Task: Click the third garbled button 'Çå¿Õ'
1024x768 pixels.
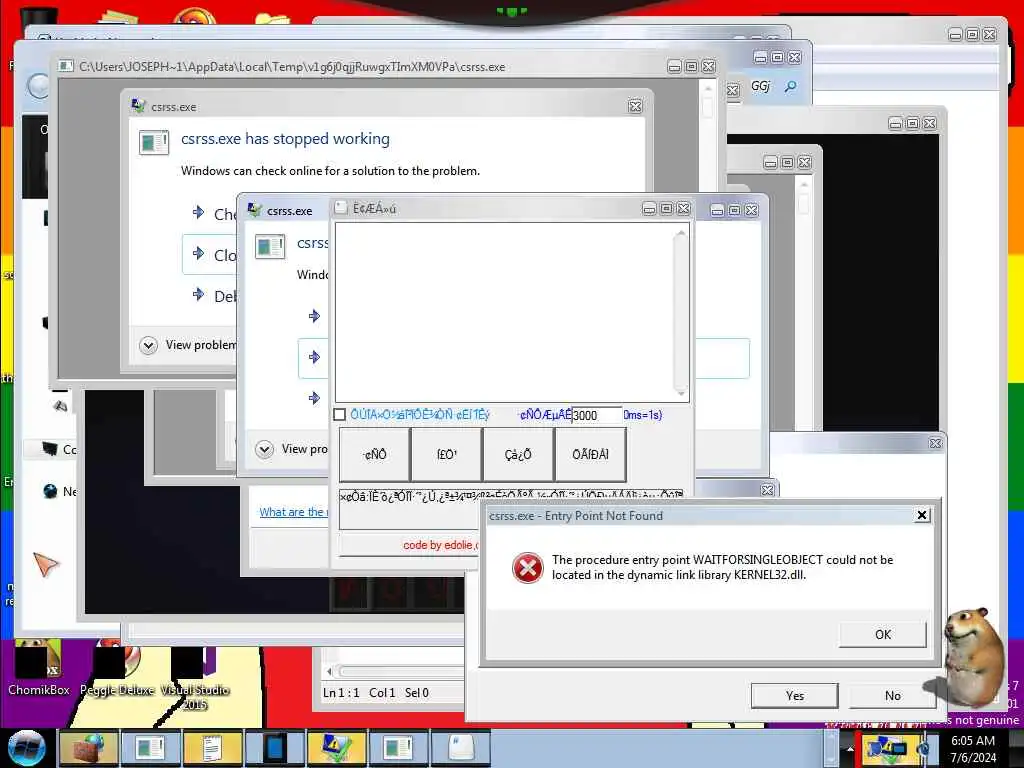Action: pos(519,455)
